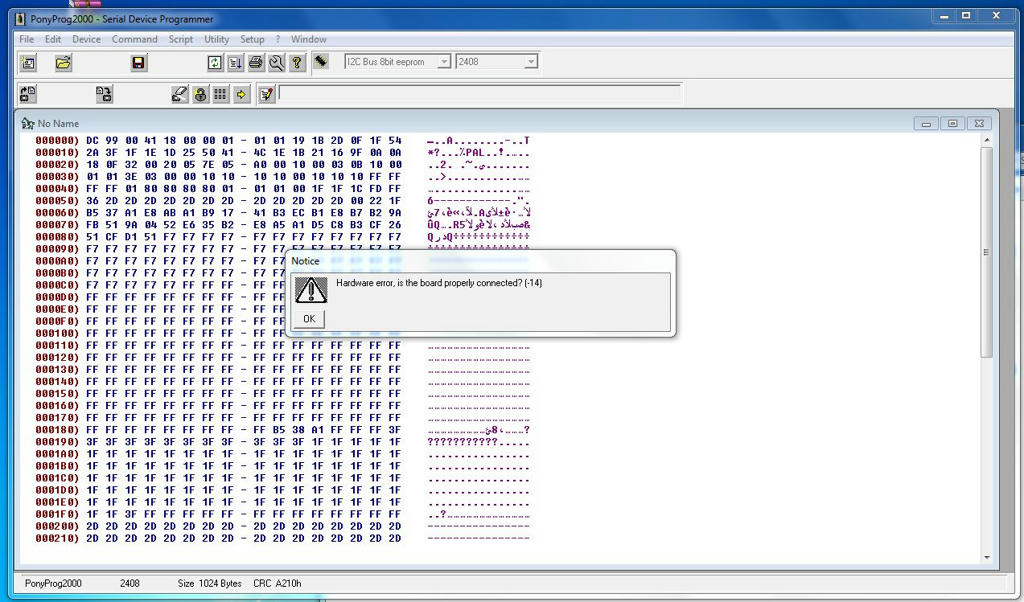Image resolution: width=1024 pixels, height=602 pixels.
Task: Open the Window menu
Action: pos(309,39)
